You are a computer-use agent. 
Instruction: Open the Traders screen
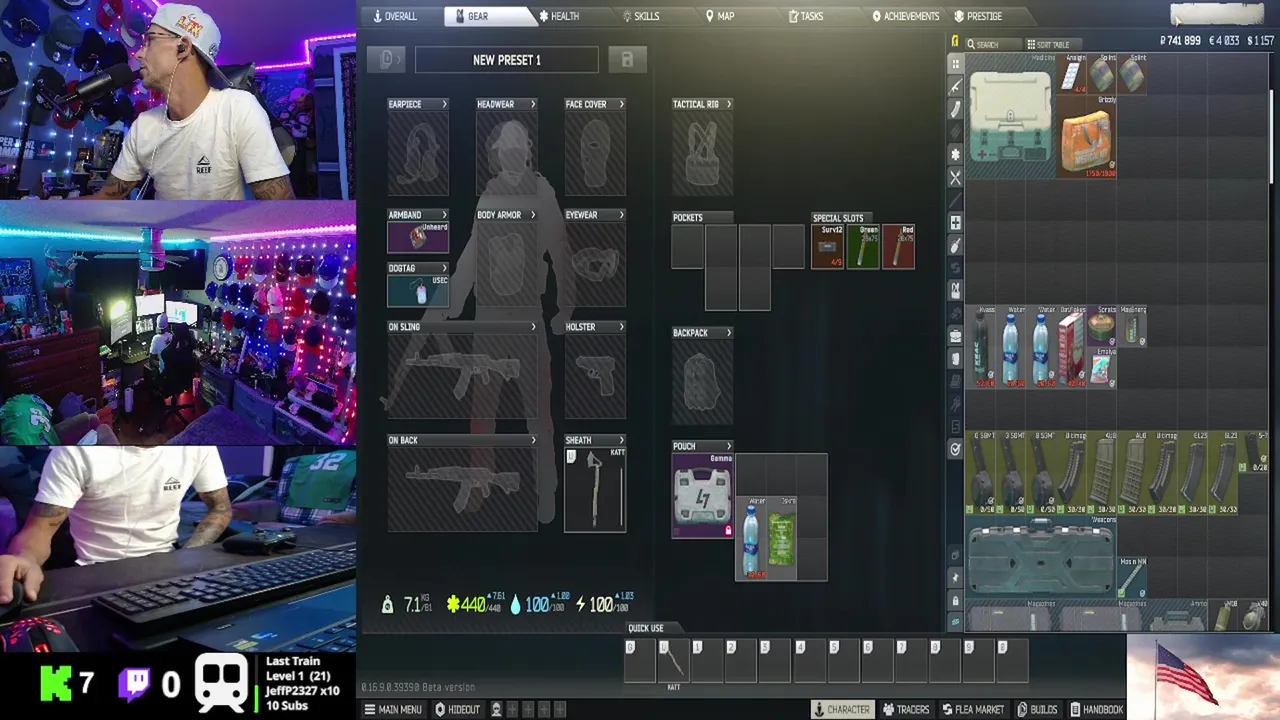(906, 709)
